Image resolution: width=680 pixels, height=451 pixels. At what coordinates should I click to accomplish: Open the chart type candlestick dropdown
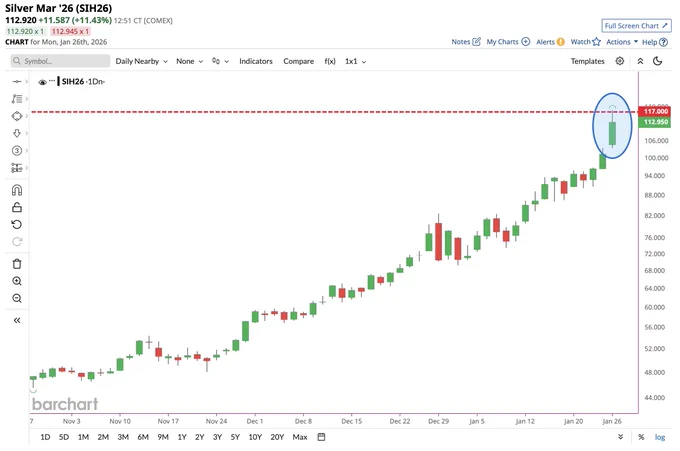[x=220, y=61]
